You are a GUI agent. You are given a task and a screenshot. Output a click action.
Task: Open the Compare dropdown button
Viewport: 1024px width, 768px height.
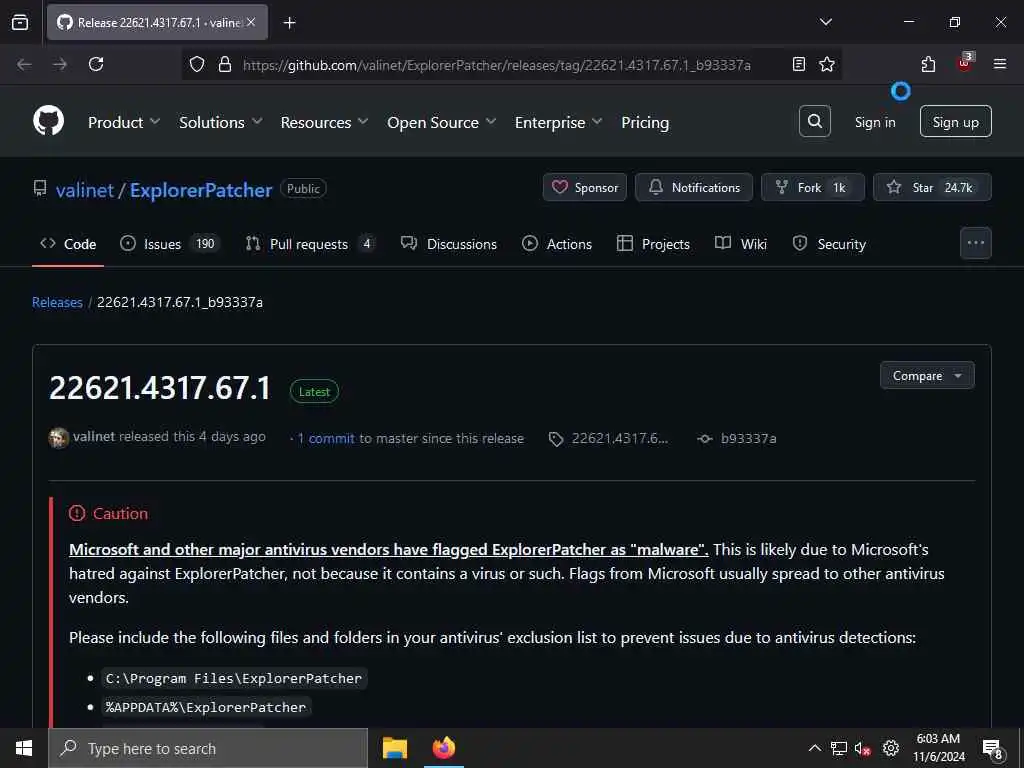(x=927, y=376)
